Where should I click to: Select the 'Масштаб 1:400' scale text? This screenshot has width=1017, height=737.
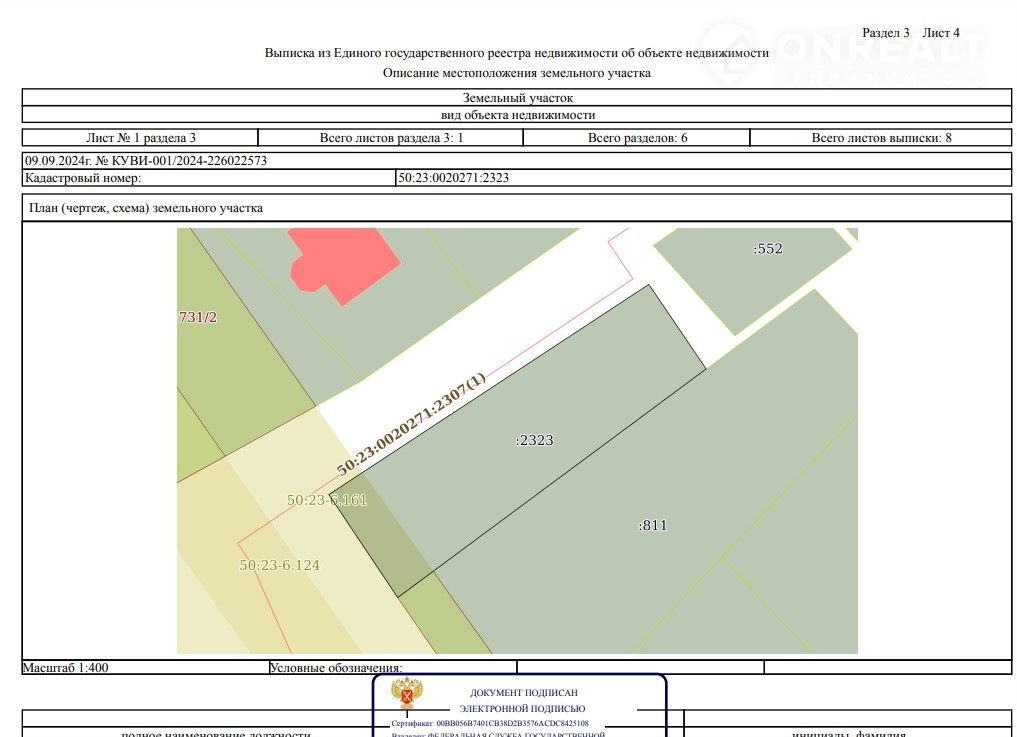click(66, 667)
